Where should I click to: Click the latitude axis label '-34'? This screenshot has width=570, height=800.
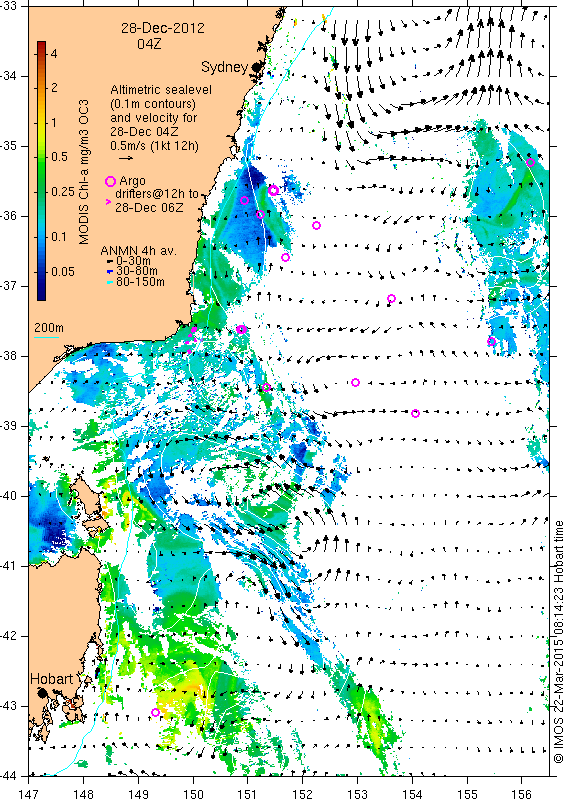8,76
